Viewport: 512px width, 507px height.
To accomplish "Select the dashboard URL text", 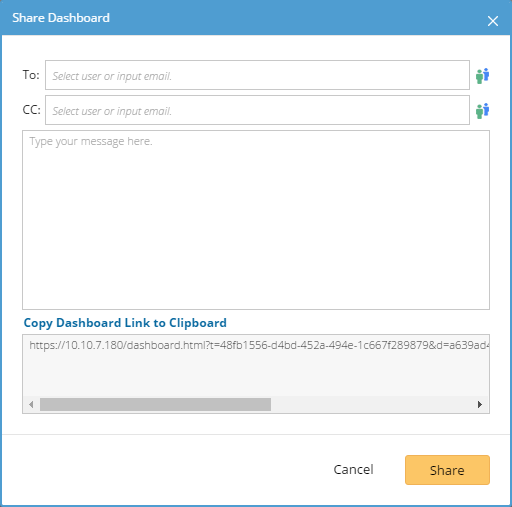I will pyautogui.click(x=259, y=345).
